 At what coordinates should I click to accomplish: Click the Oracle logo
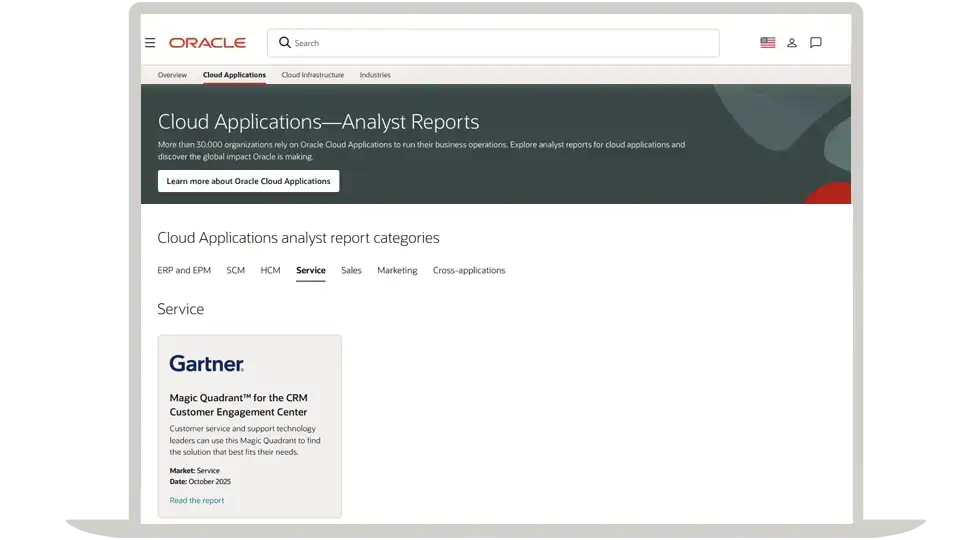click(x=208, y=43)
